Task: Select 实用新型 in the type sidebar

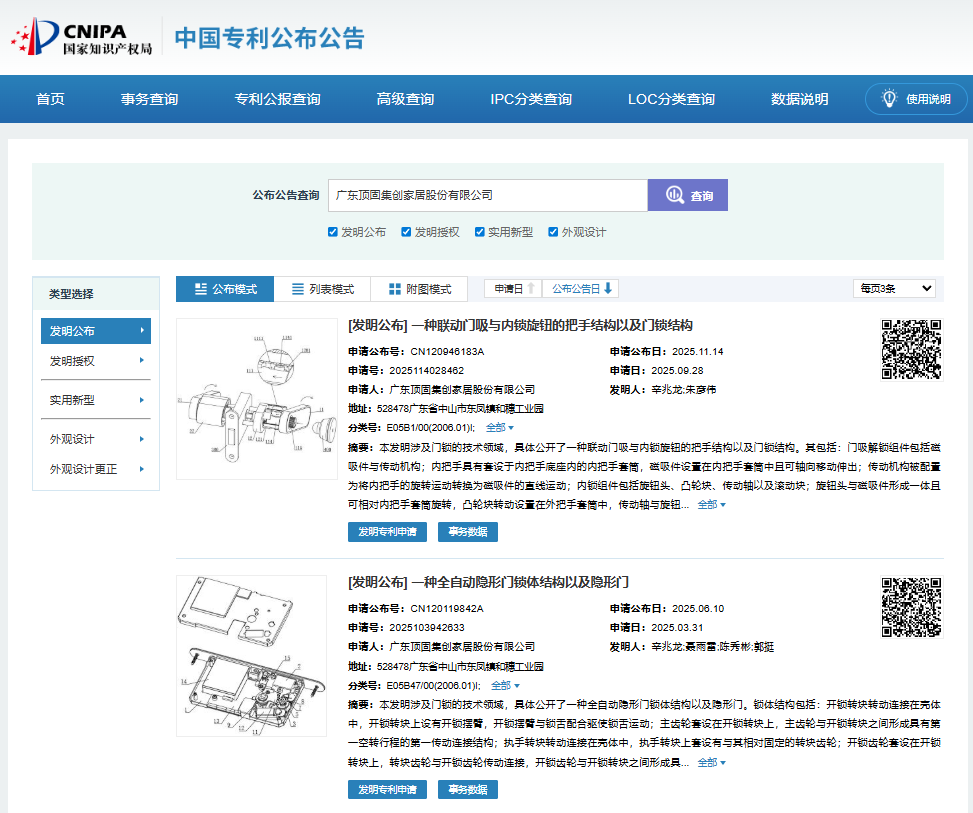Action: pyautogui.click(x=96, y=400)
